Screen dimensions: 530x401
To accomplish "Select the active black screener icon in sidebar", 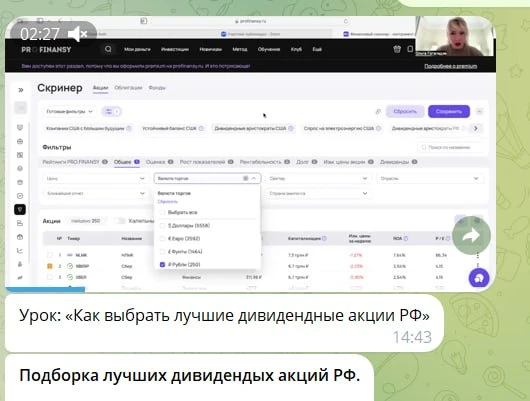I will (x=20, y=210).
